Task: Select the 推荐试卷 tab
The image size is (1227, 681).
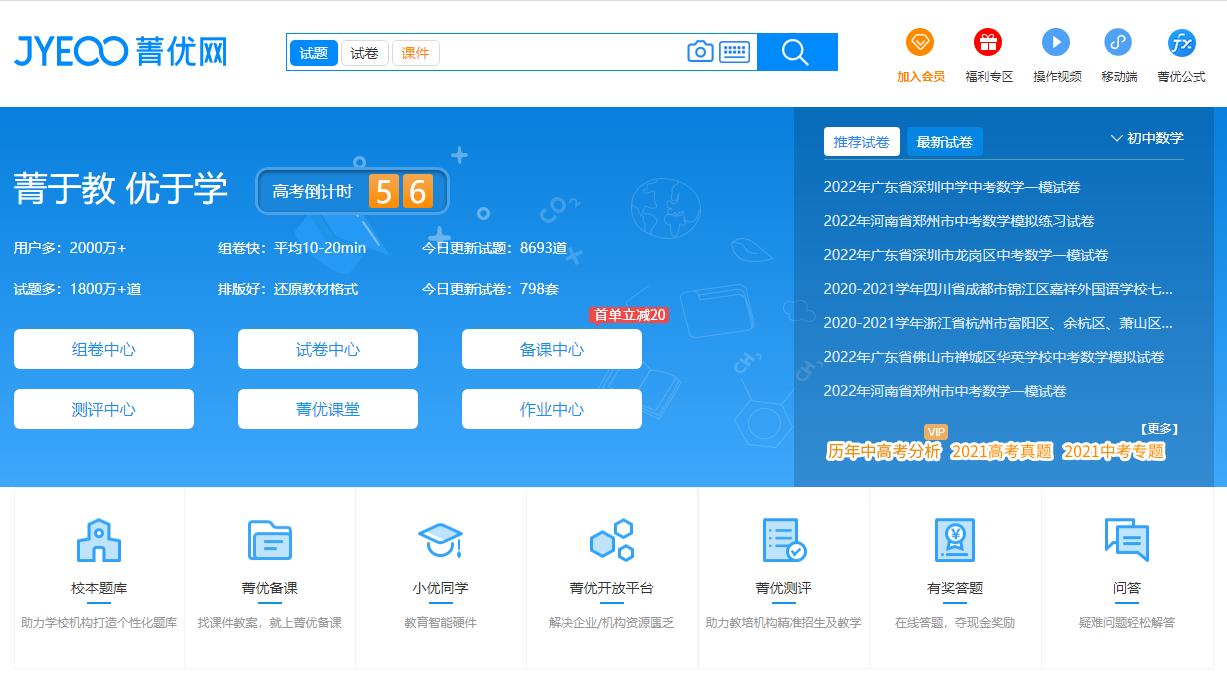Action: (861, 141)
